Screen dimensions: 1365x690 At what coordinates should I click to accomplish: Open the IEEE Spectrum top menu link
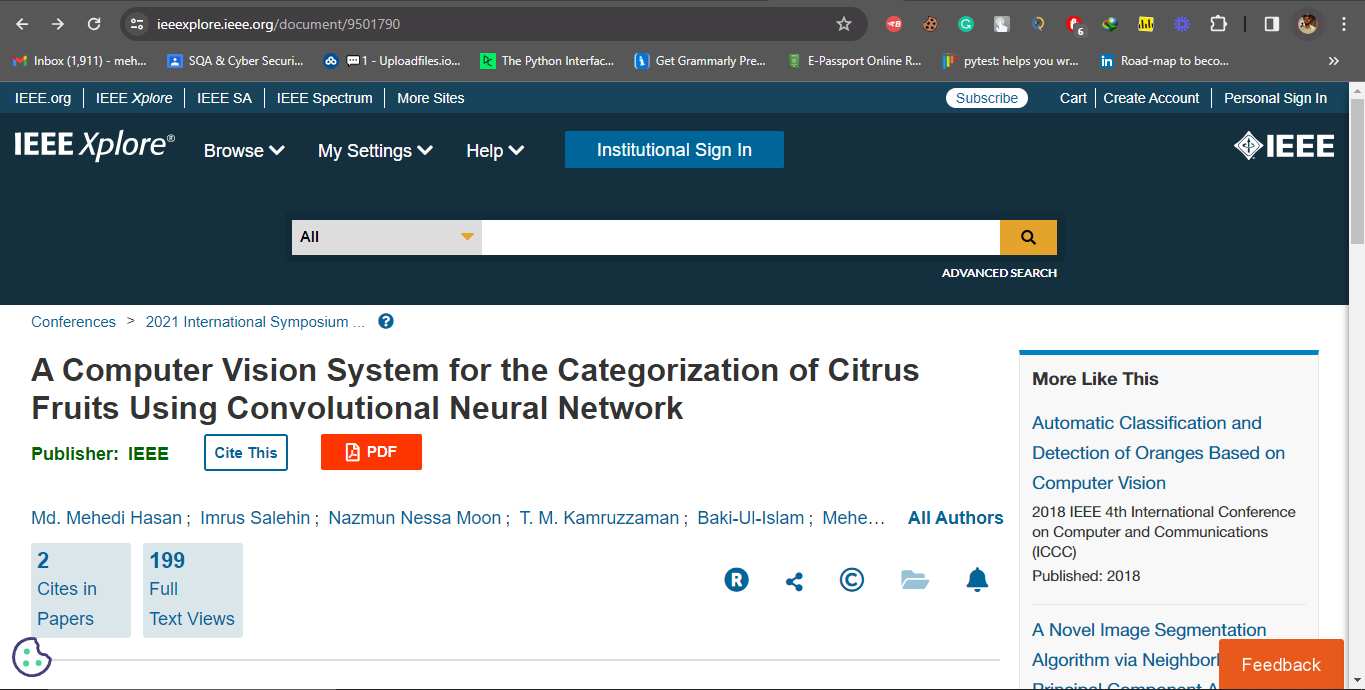pyautogui.click(x=324, y=98)
